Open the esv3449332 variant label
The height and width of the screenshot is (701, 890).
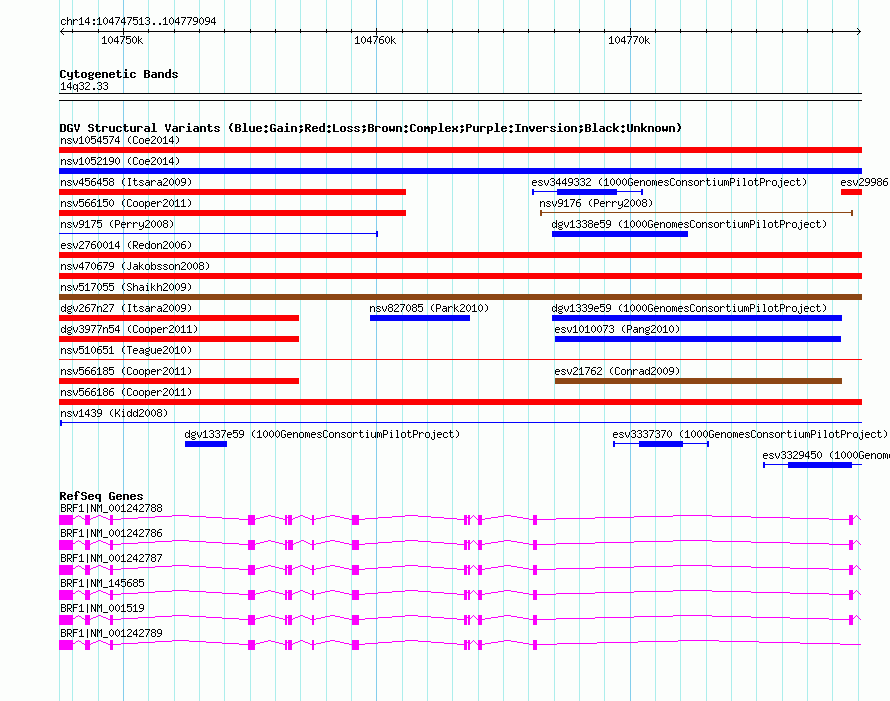click(668, 182)
